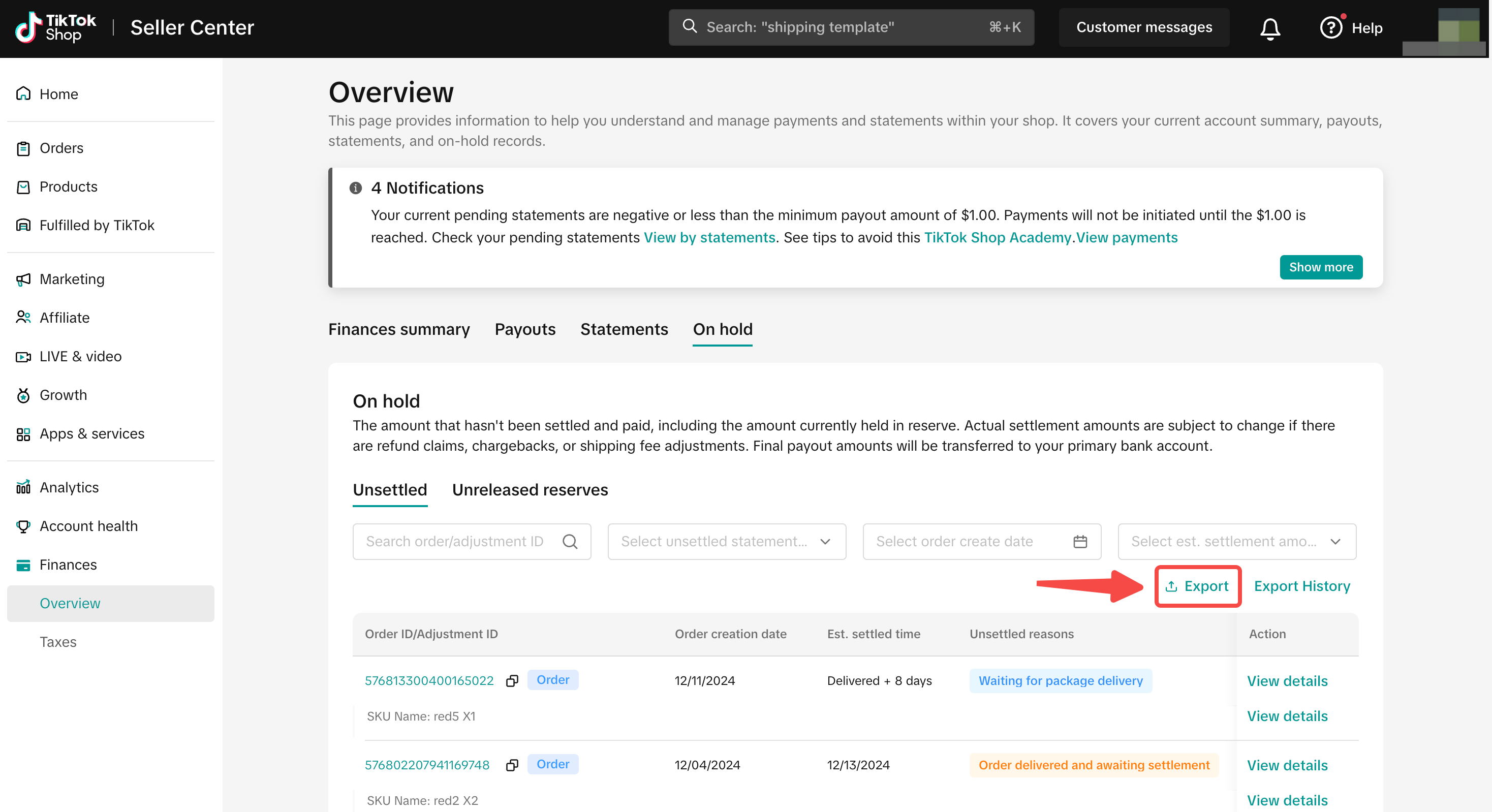Switch to the Statements tab
The width and height of the screenshot is (1492, 812).
[624, 329]
